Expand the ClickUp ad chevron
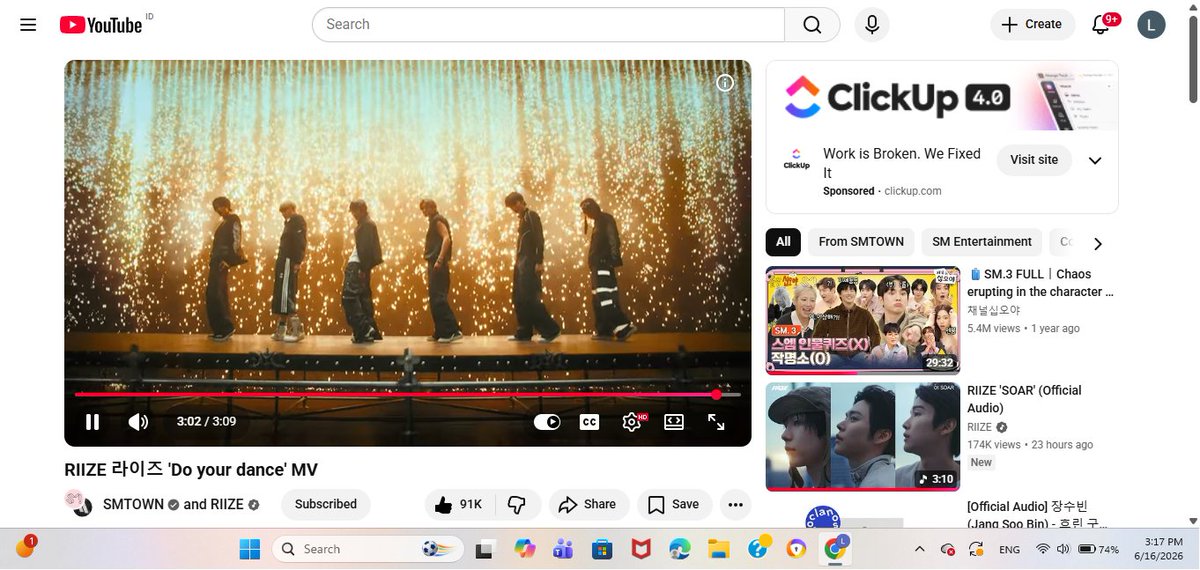Image resolution: width=1200 pixels, height=570 pixels. (x=1095, y=161)
